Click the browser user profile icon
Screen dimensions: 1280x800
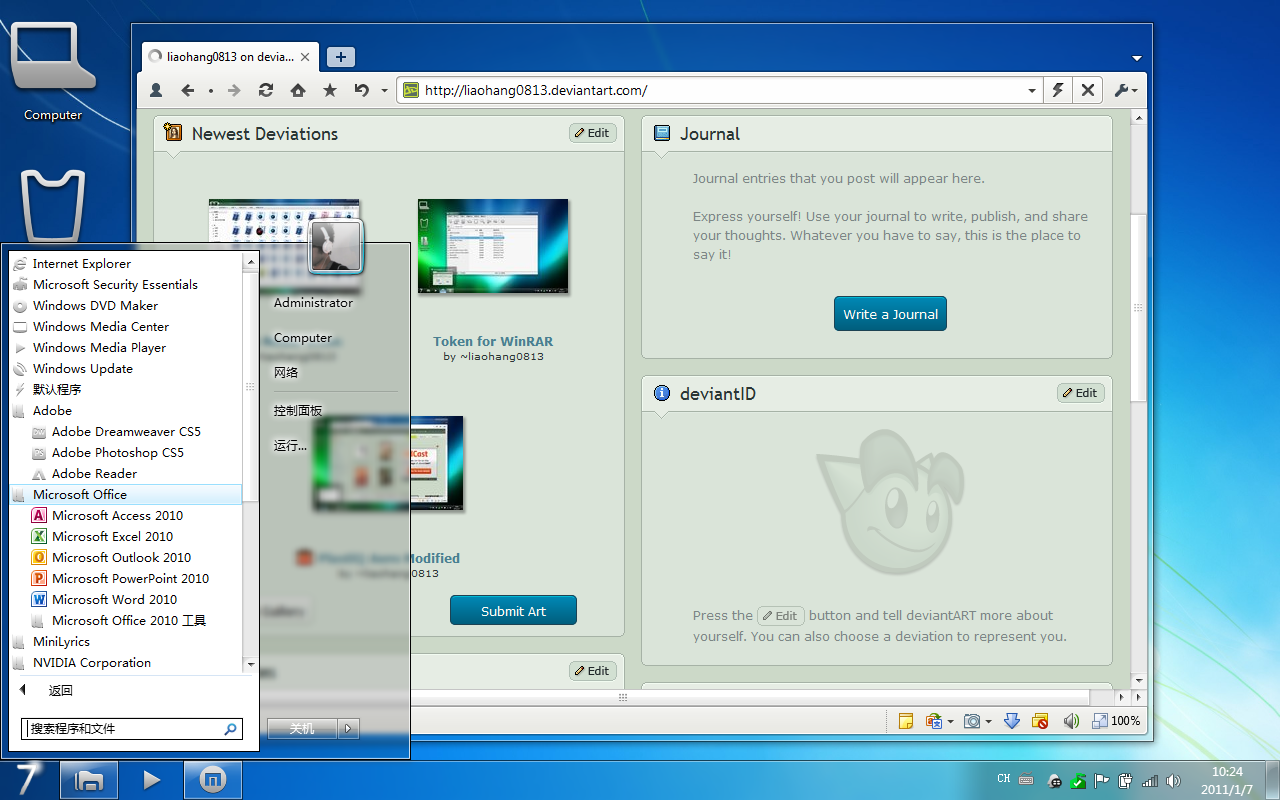156,90
